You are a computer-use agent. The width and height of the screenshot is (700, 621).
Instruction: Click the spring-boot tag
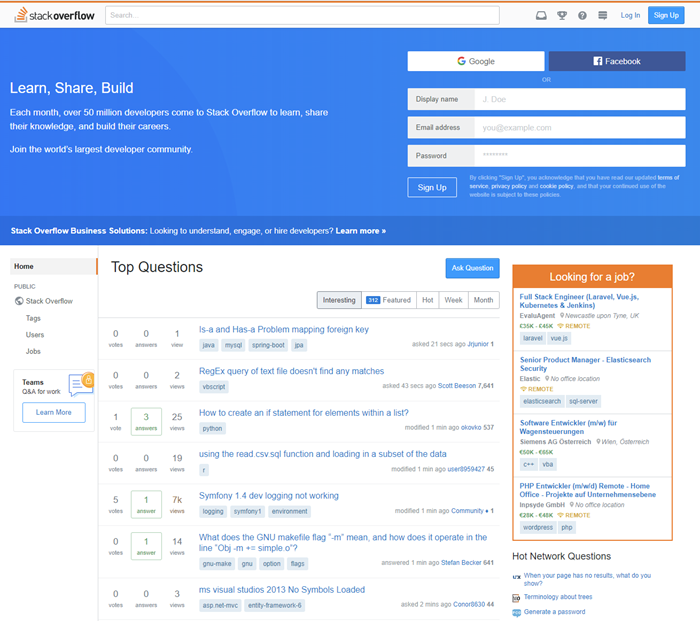coord(268,345)
